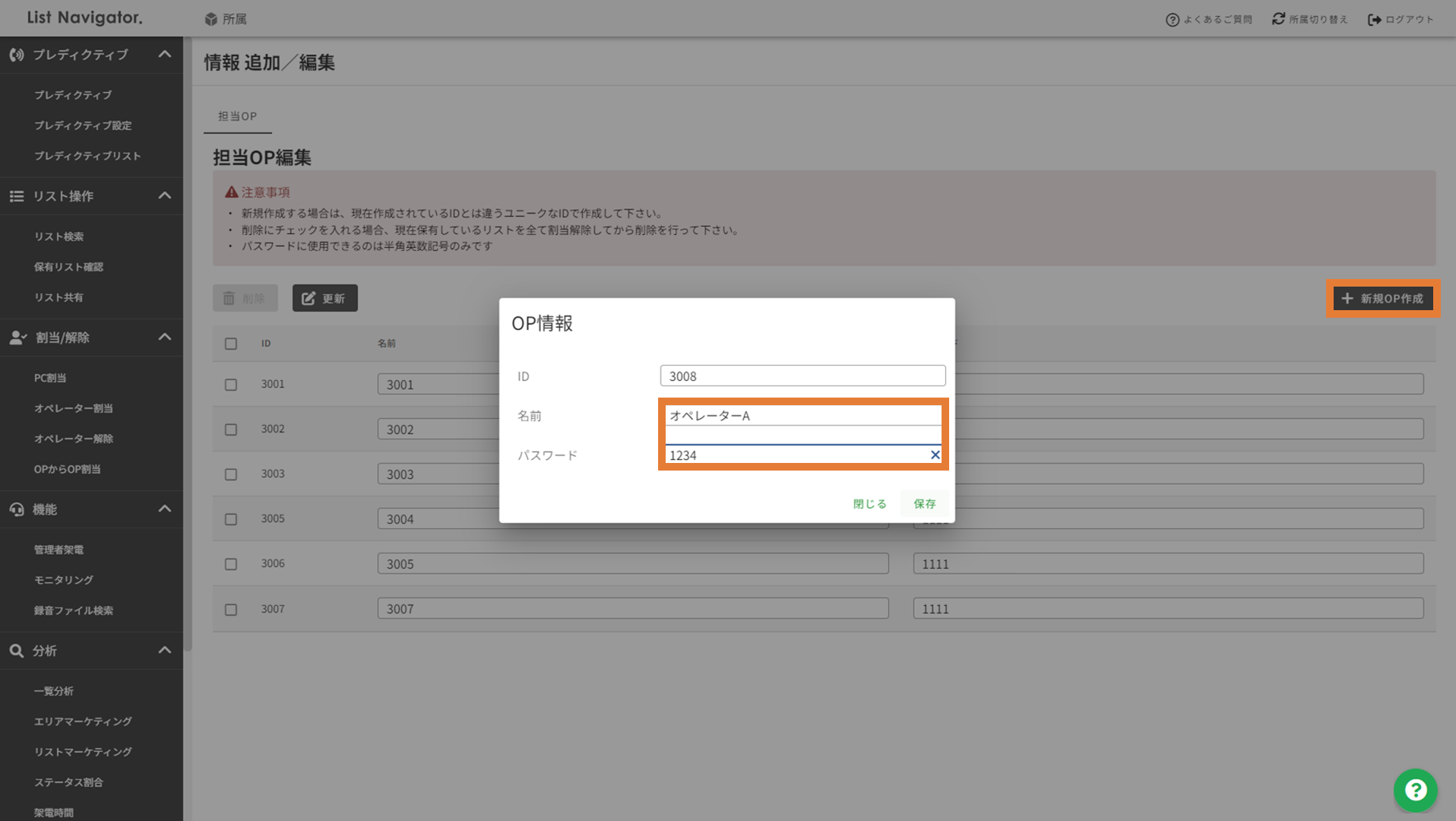This screenshot has width=1456, height=821.
Task: Collapse the プレディクティブ sidebar section
Action: pos(164,55)
